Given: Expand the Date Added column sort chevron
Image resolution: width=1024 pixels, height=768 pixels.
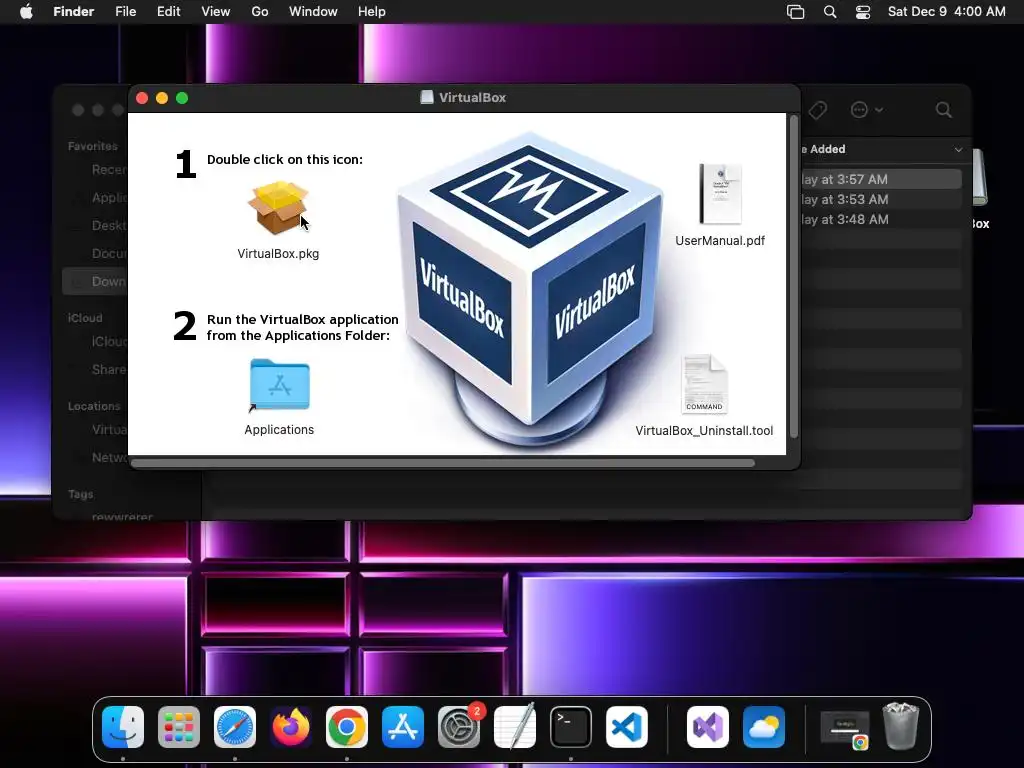Looking at the screenshot, I should 958,150.
